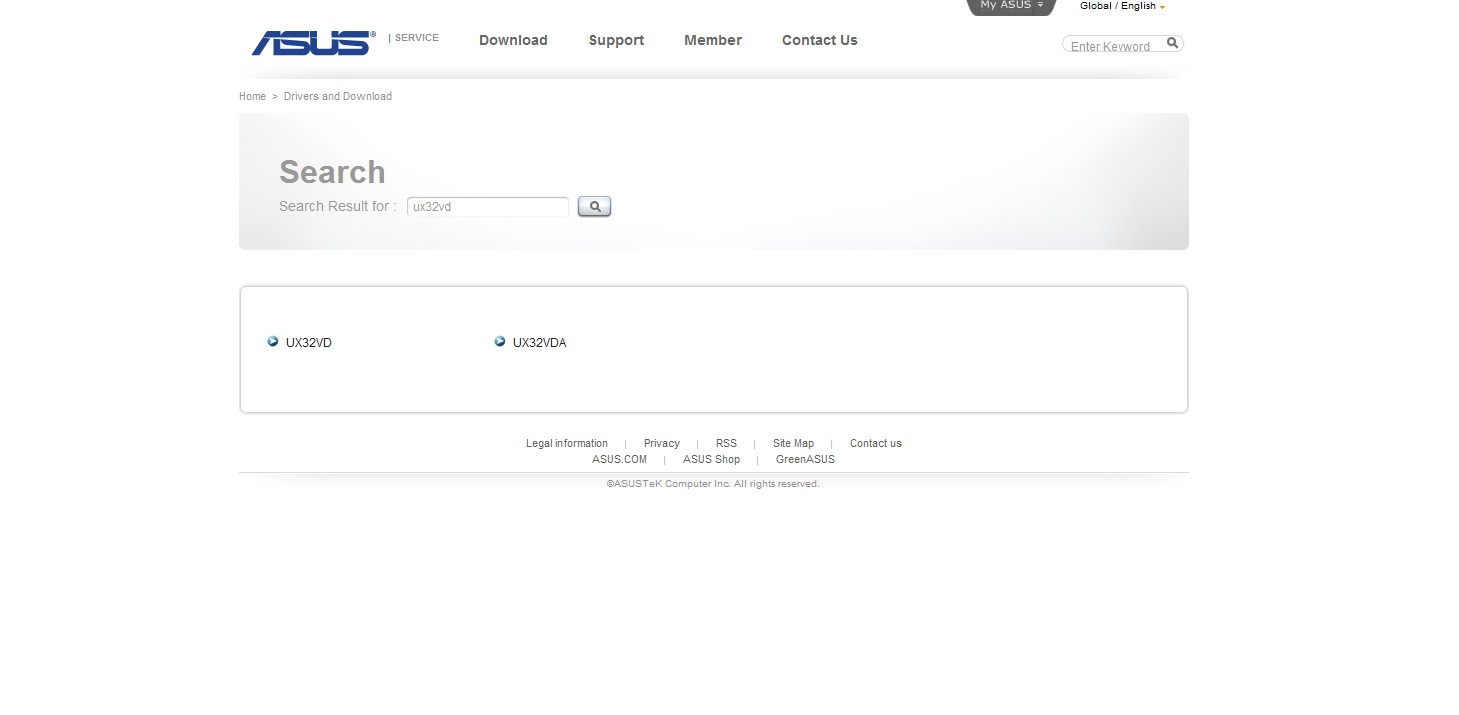Click the search button beside ux32vd field
Viewport: 1459px width, 715px height.
pos(594,206)
